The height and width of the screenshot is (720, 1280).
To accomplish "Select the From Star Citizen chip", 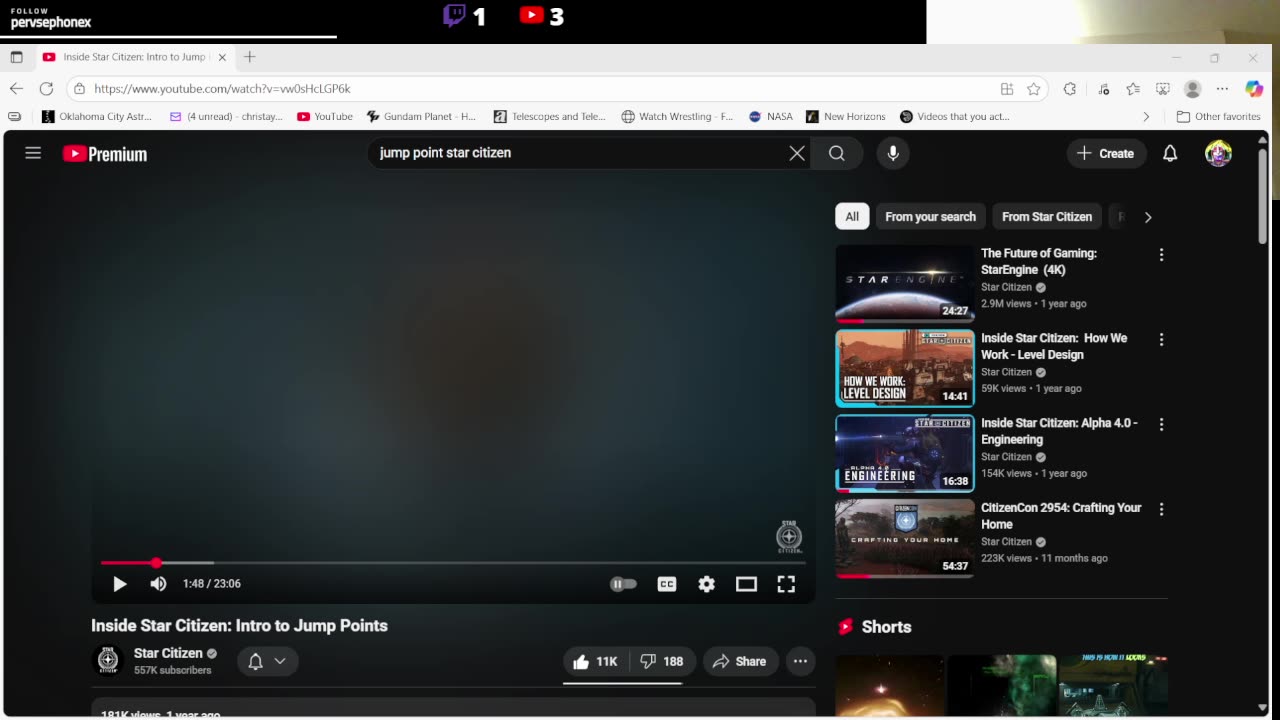I will [x=1047, y=216].
